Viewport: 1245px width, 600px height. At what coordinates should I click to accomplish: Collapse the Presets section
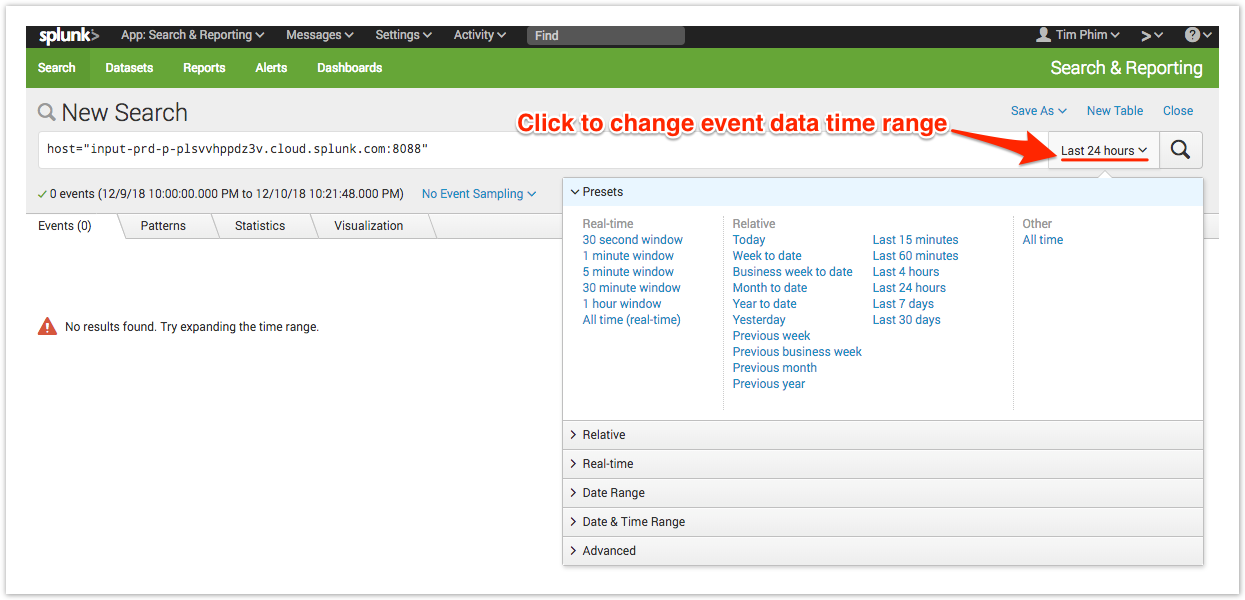[883, 192]
